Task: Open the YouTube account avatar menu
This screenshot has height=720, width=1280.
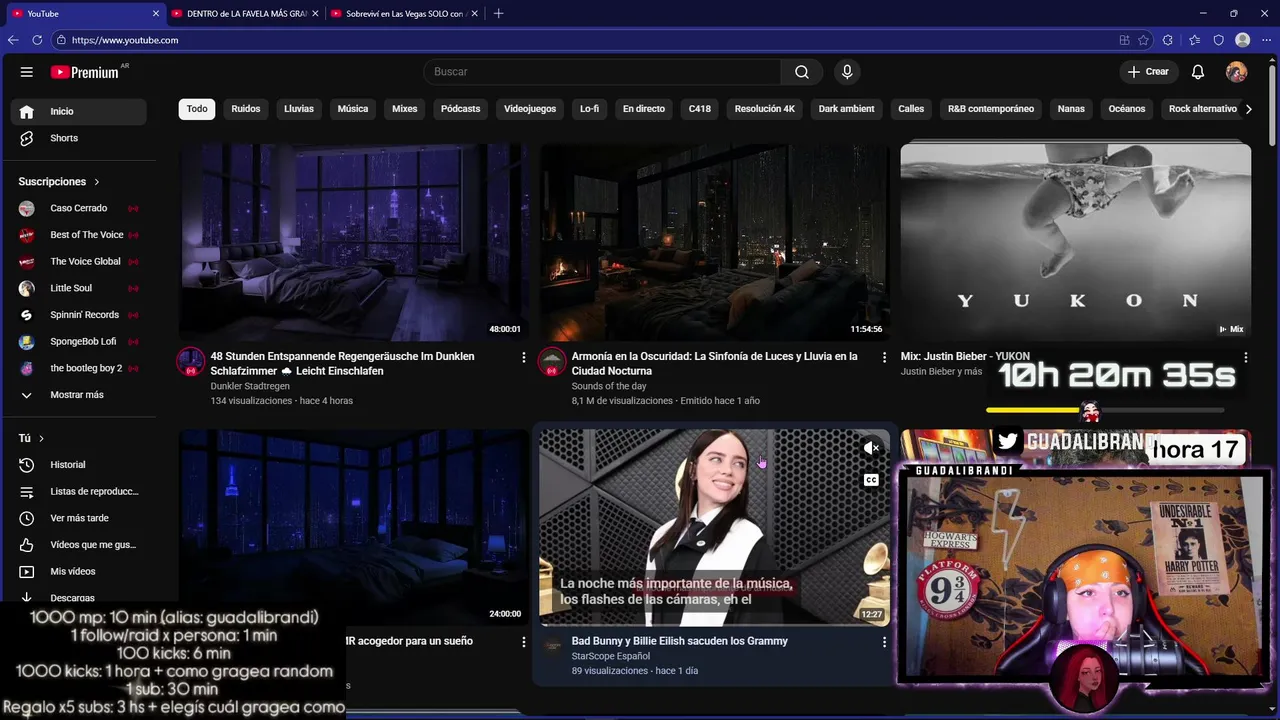Action: [x=1236, y=72]
